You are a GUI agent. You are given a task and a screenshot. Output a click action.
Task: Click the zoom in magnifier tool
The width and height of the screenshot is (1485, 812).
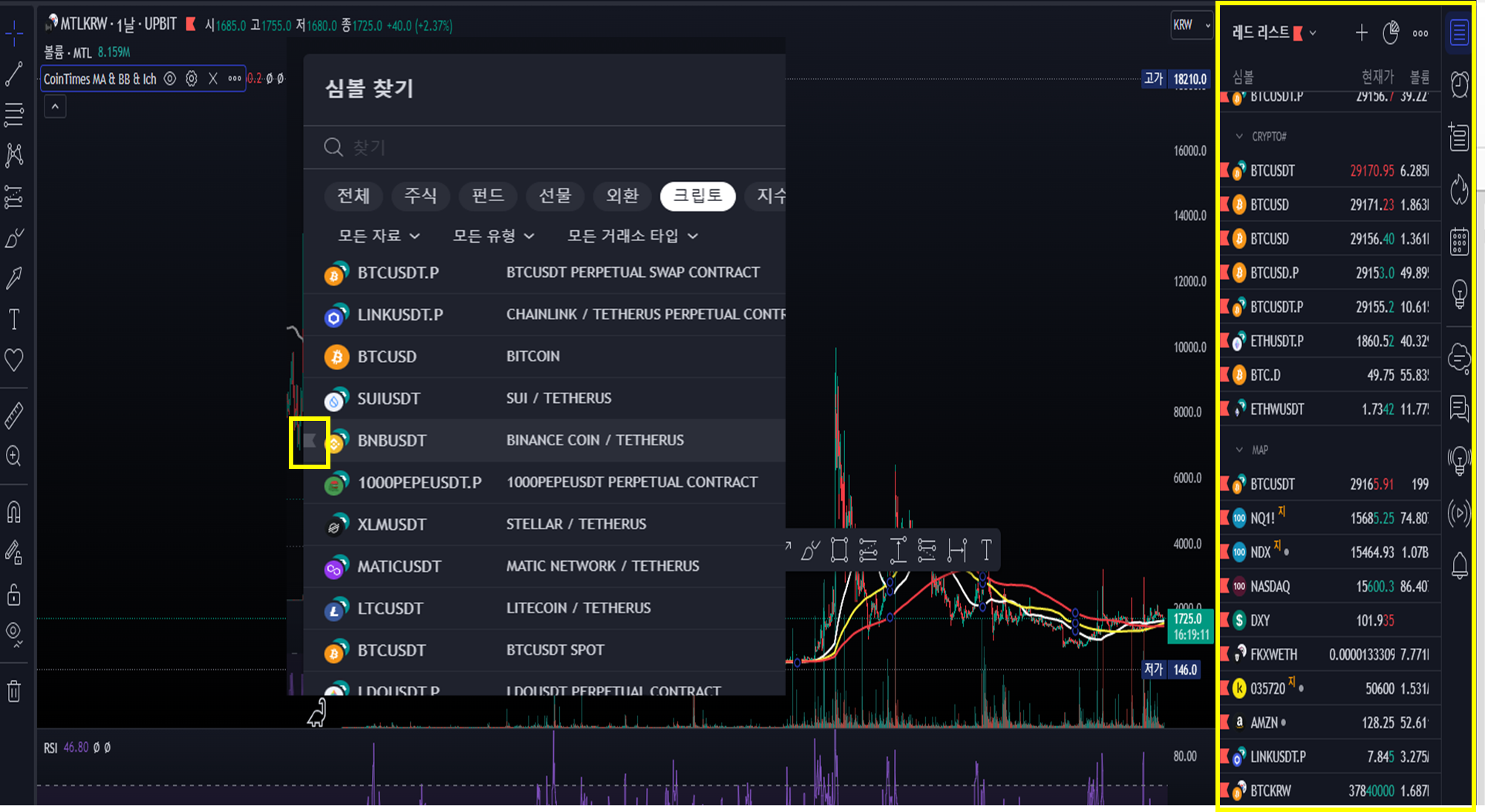14,456
